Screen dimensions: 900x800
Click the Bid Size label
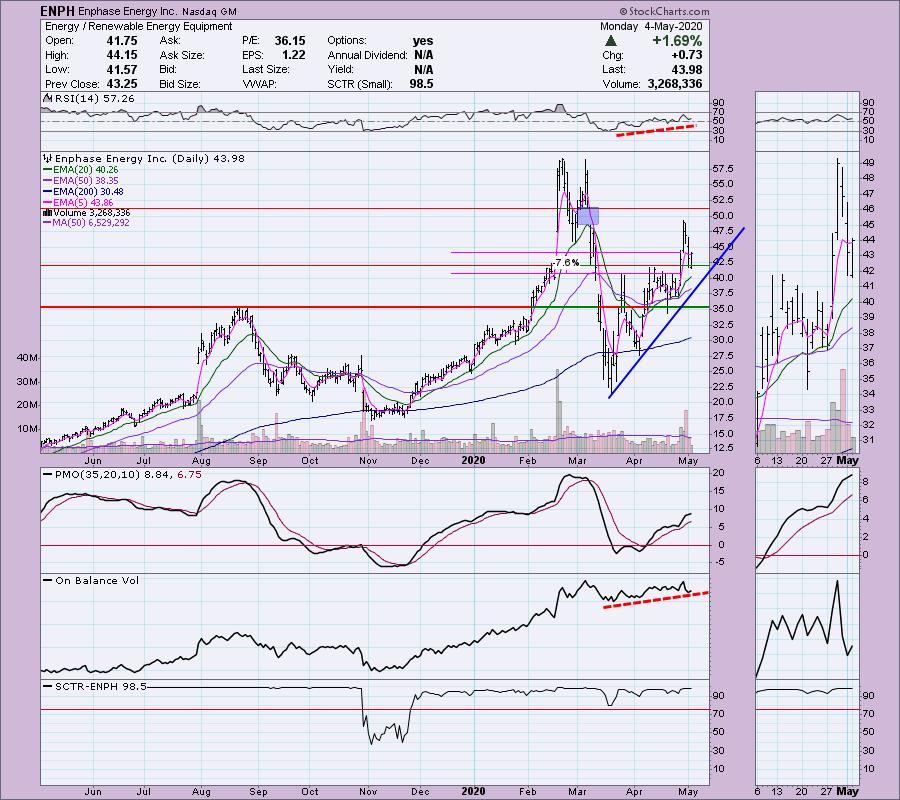(180, 84)
